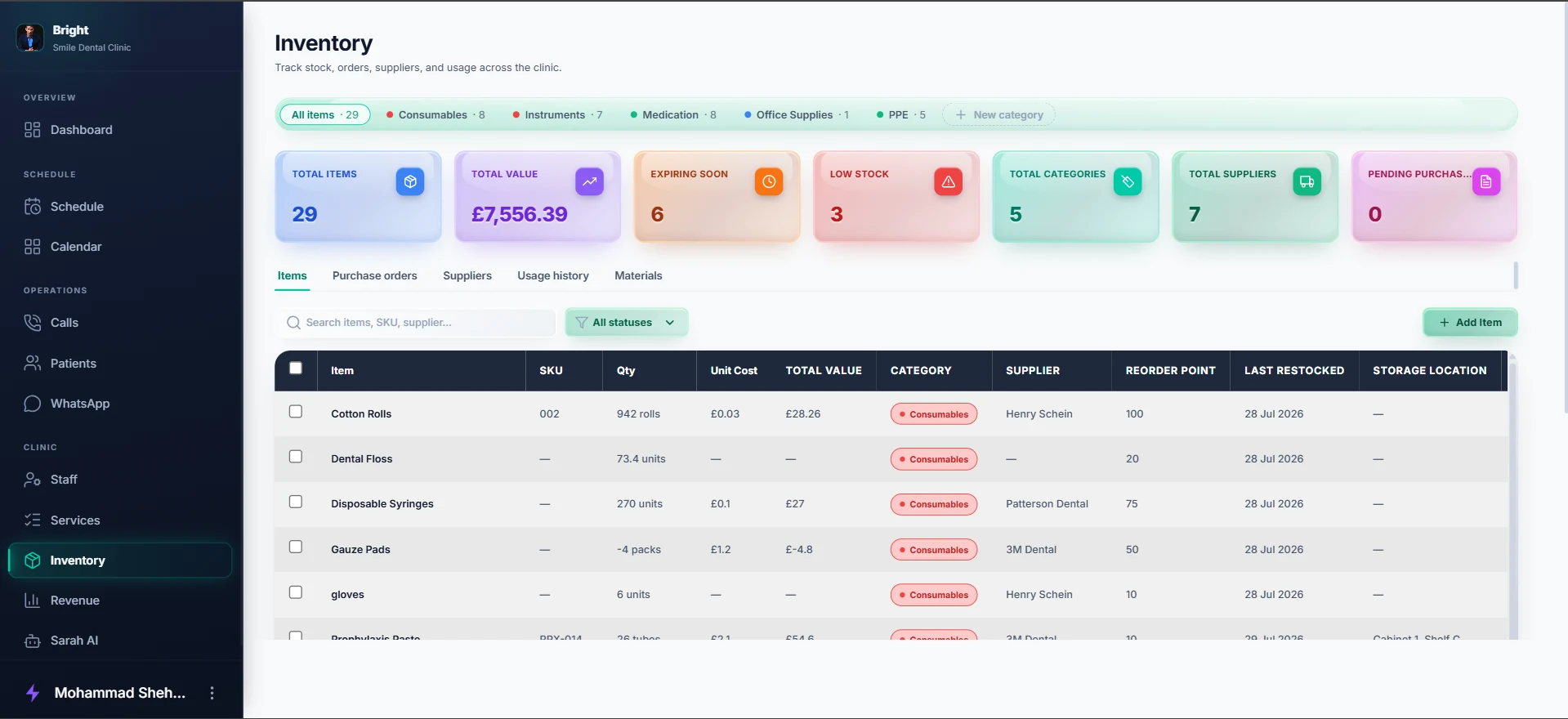1568x719 pixels.
Task: Click the WhatsApp chat bubble icon
Action: click(33, 404)
